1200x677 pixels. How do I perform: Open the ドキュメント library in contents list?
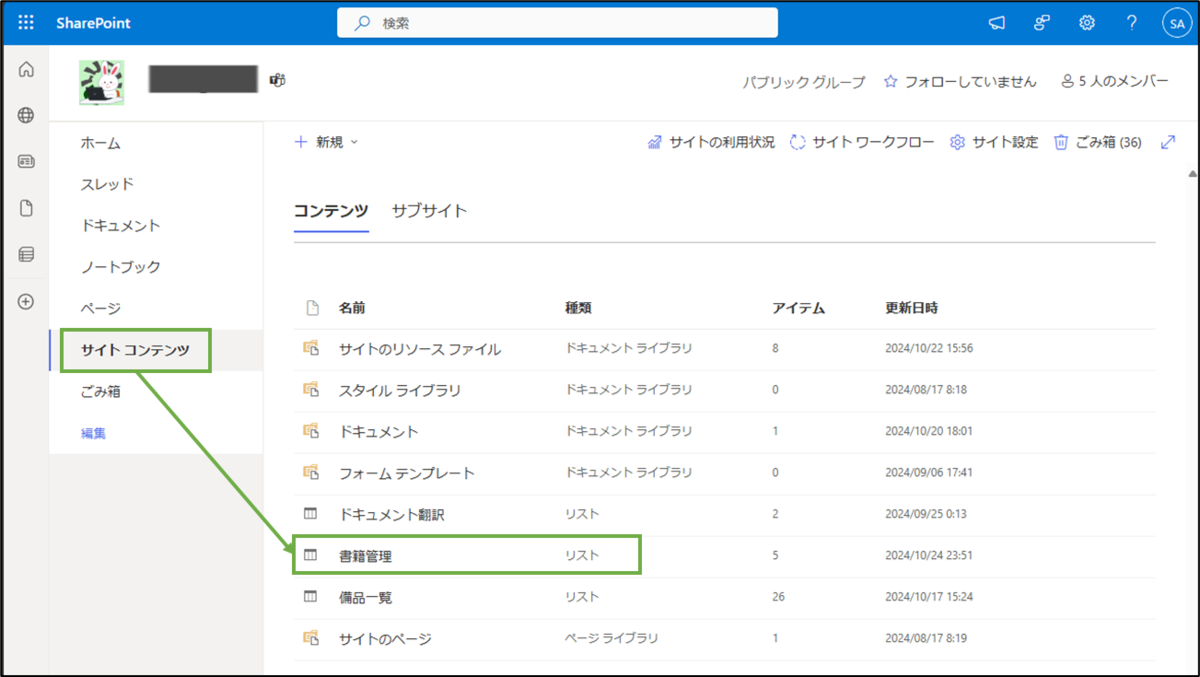coord(378,431)
